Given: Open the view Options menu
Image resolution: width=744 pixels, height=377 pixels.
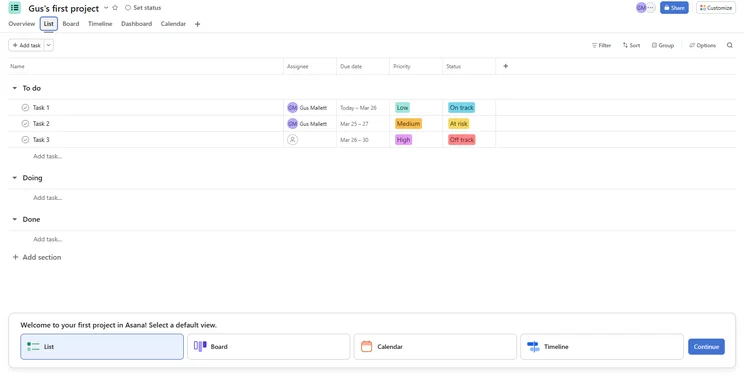Looking at the screenshot, I should point(702,46).
